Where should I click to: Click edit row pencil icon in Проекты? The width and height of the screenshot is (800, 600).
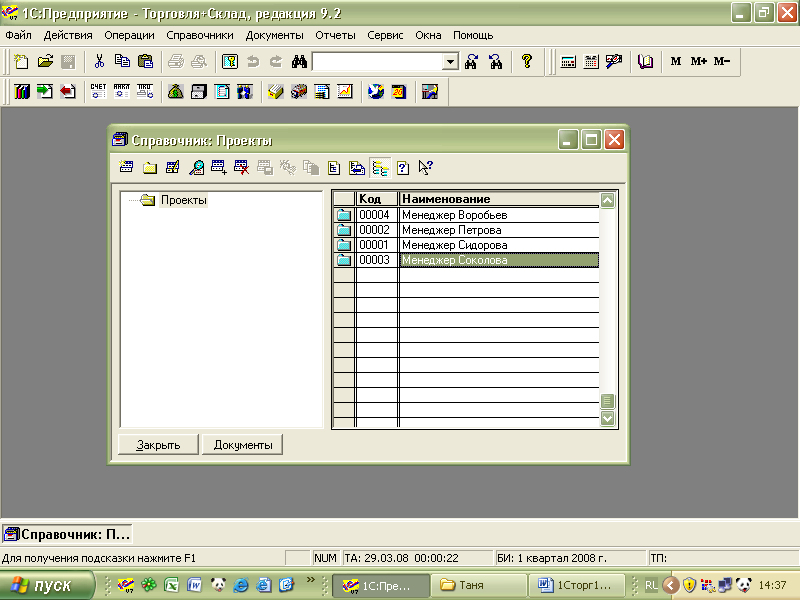(172, 167)
